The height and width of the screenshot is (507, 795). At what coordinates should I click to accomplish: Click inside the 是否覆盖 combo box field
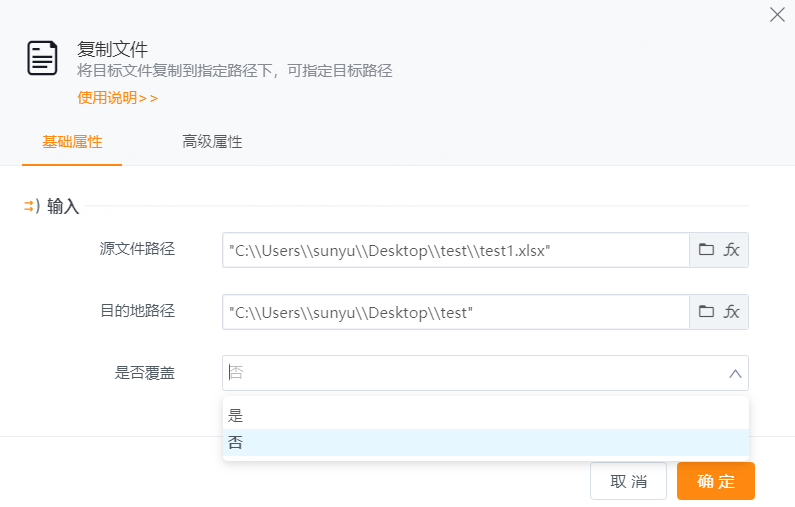point(470,373)
